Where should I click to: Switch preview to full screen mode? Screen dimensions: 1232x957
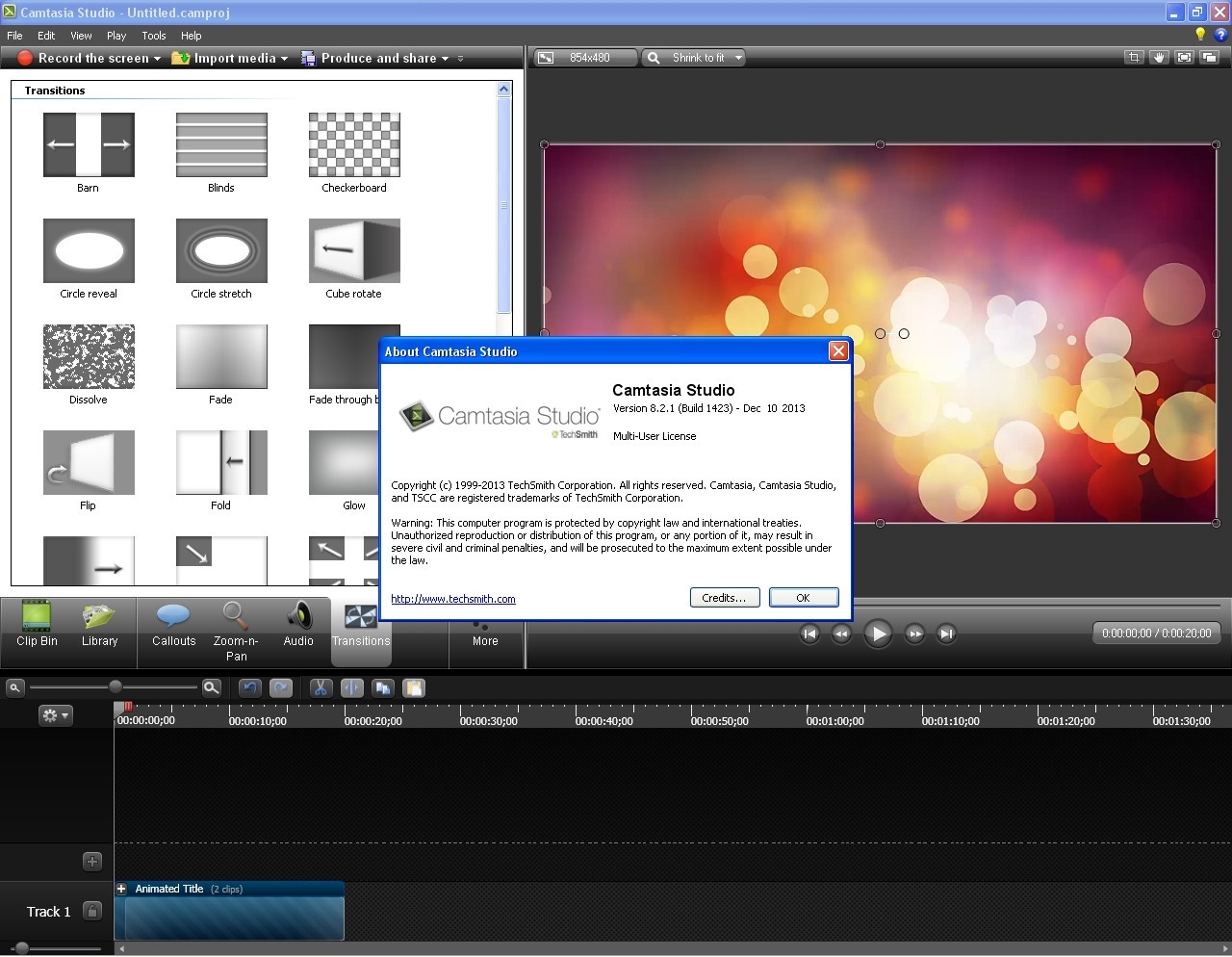(x=1184, y=58)
